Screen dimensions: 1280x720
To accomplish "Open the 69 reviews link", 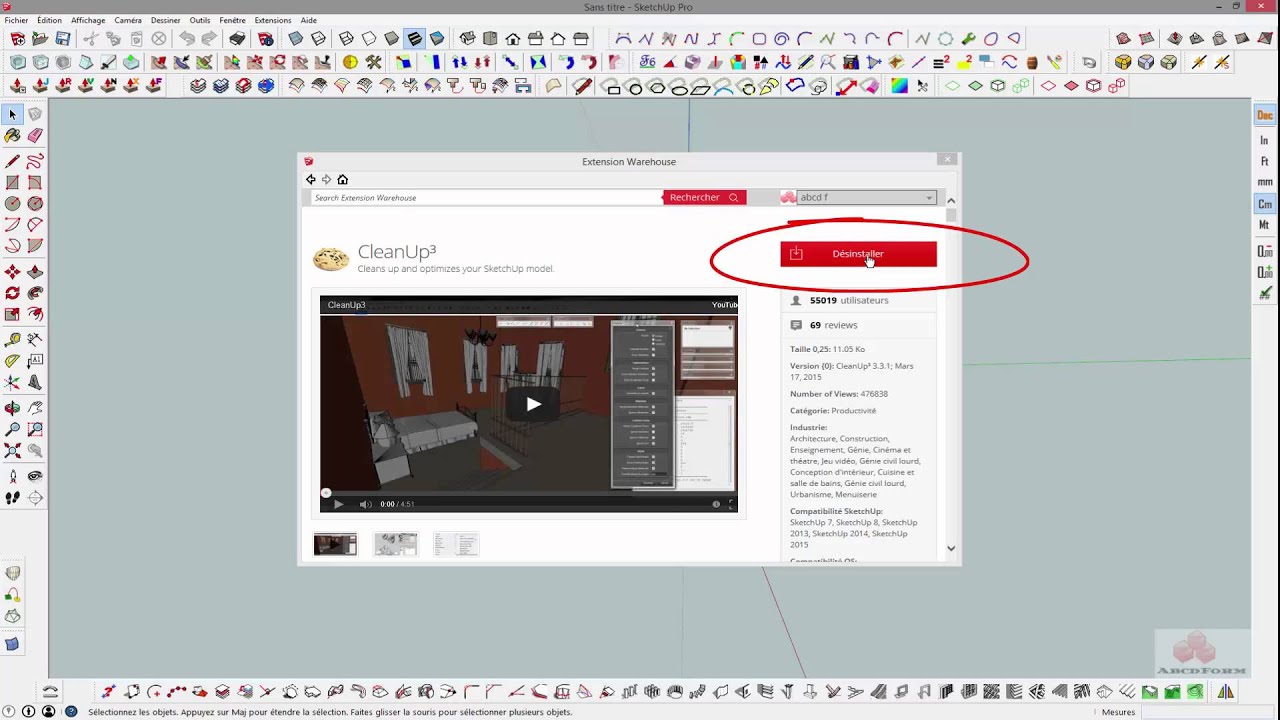I will click(833, 325).
